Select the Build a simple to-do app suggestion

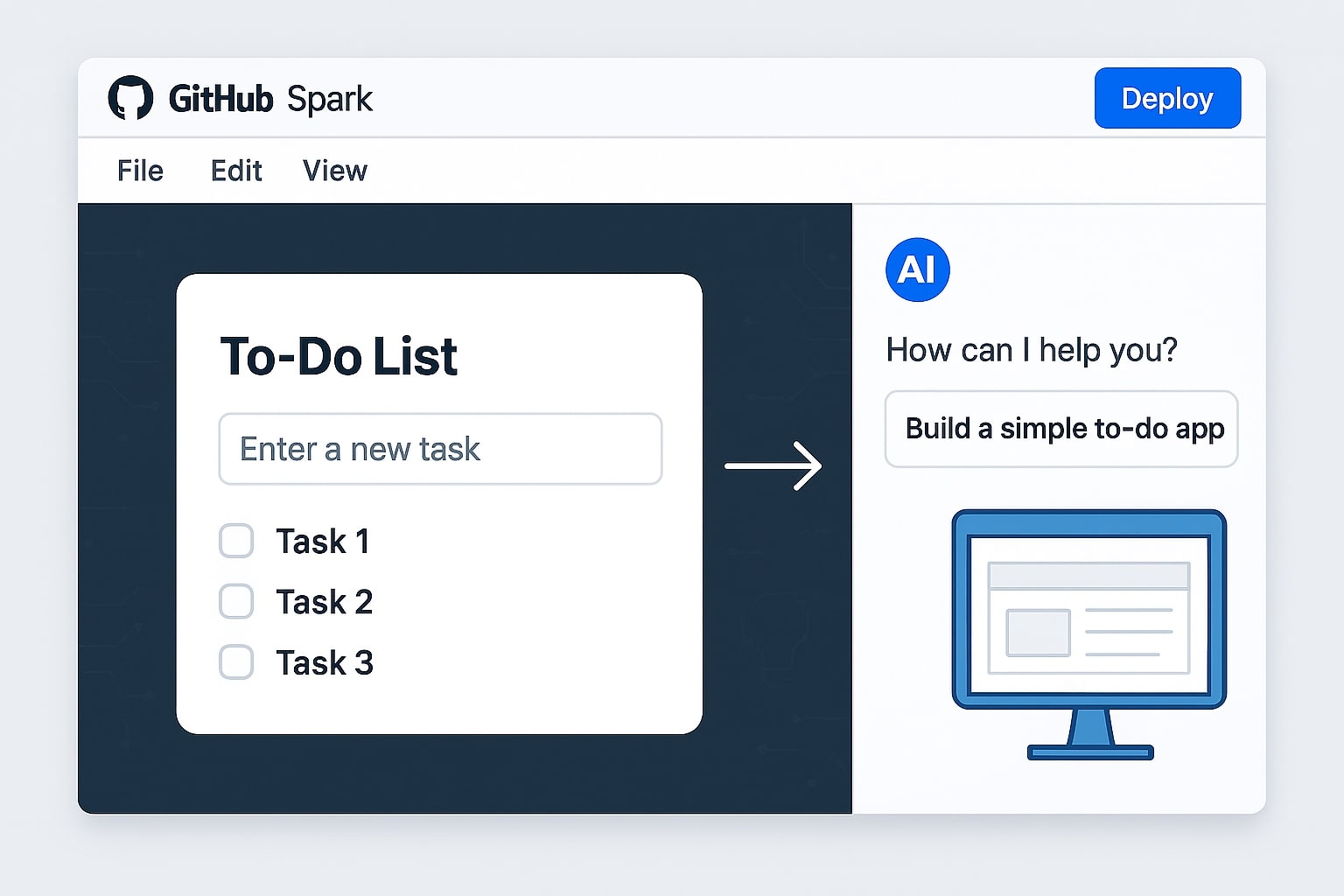coord(1061,429)
